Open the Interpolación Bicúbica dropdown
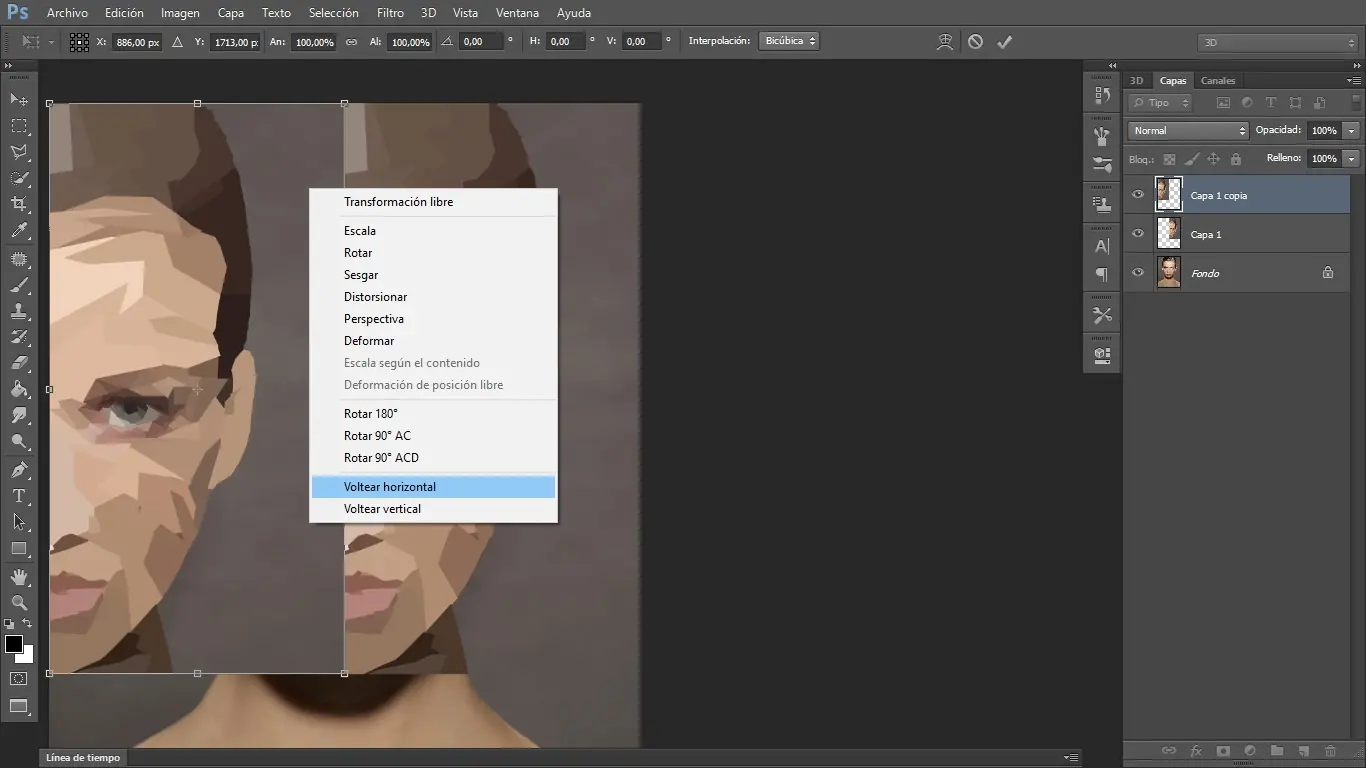Viewport: 1366px width, 768px height. coord(789,41)
